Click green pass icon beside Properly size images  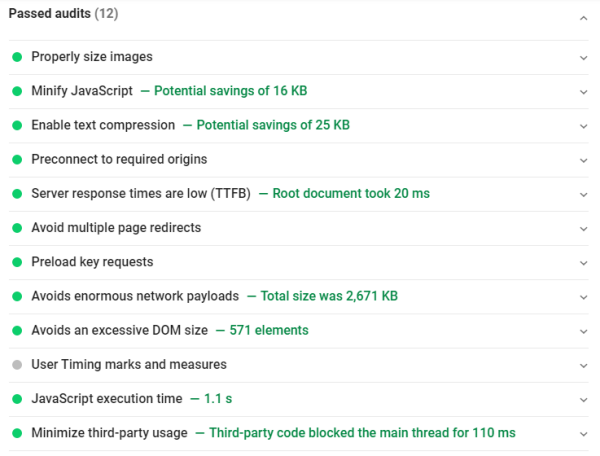tap(17, 57)
